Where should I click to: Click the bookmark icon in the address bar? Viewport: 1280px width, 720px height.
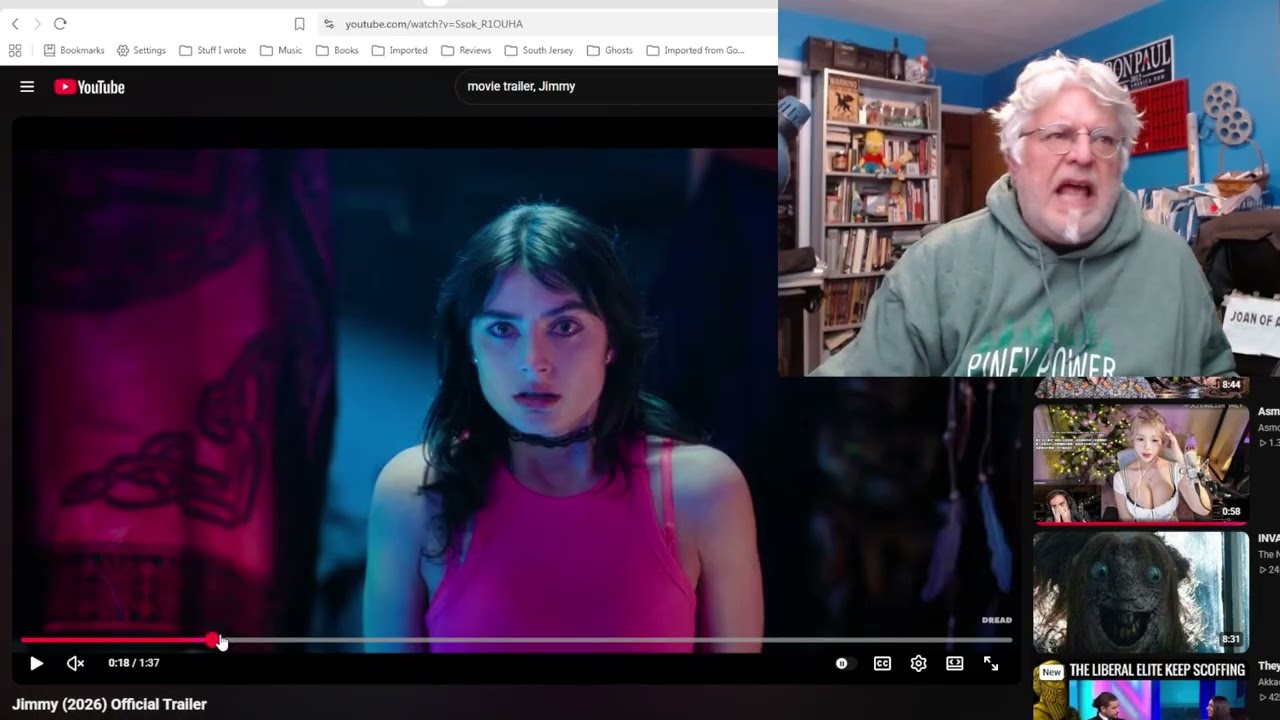(299, 24)
